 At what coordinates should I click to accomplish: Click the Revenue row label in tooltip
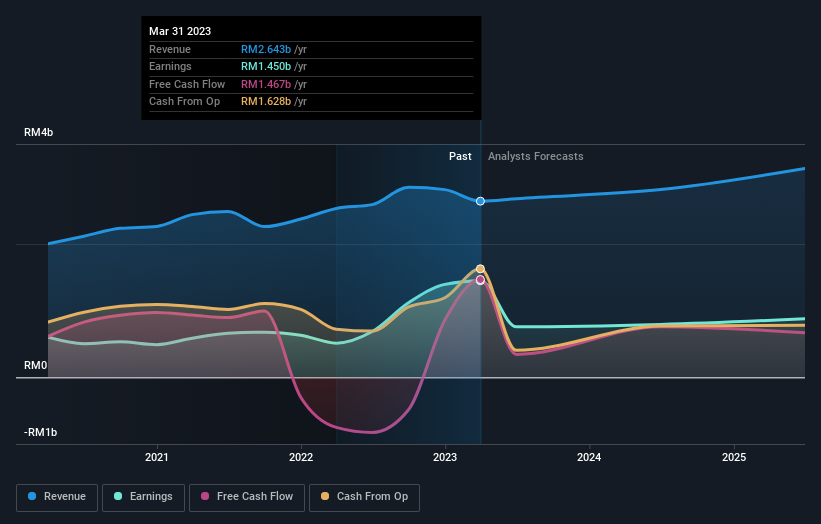pos(170,49)
